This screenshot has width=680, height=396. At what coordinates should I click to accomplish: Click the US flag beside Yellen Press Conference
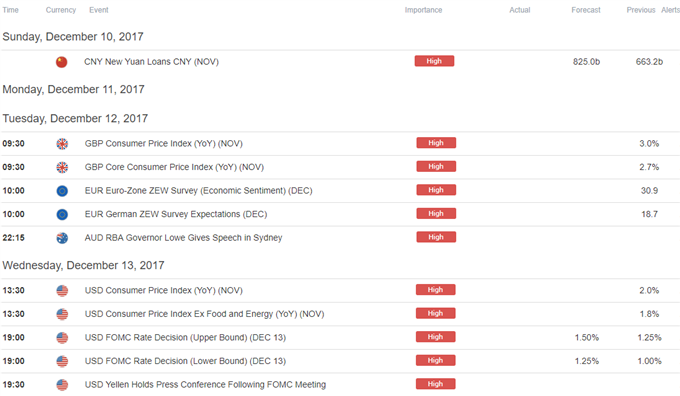point(62,384)
